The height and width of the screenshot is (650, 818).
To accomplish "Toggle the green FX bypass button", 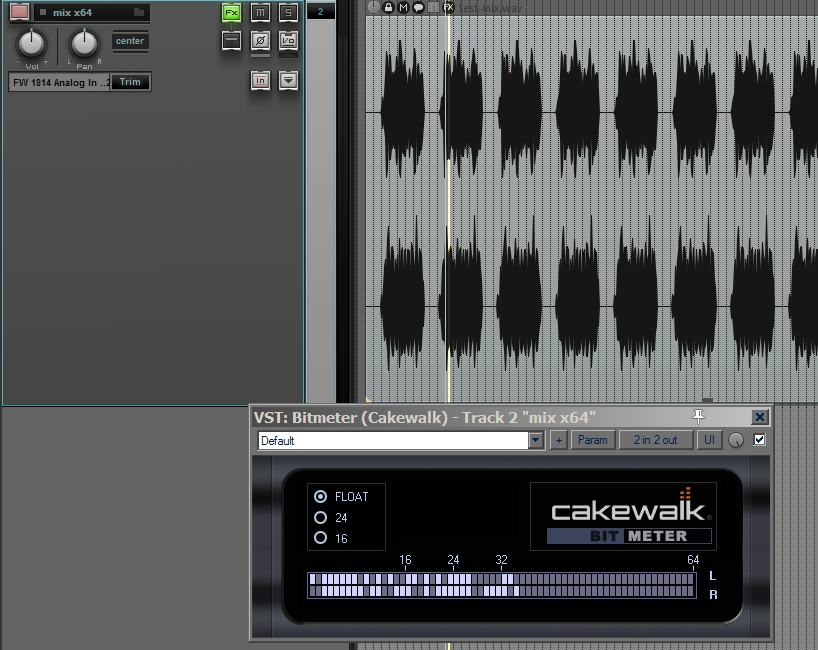I will coord(231,13).
